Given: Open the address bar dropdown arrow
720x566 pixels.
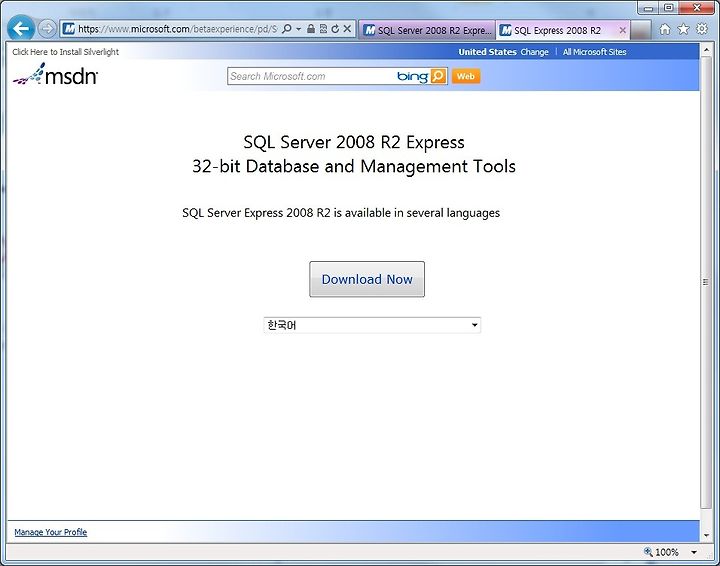Looking at the screenshot, I should pyautogui.click(x=298, y=29).
